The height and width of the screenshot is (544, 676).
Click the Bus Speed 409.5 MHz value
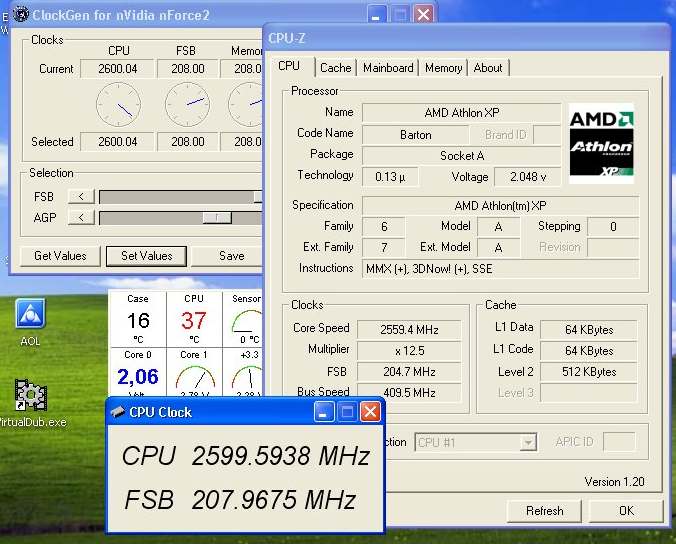pyautogui.click(x=409, y=392)
